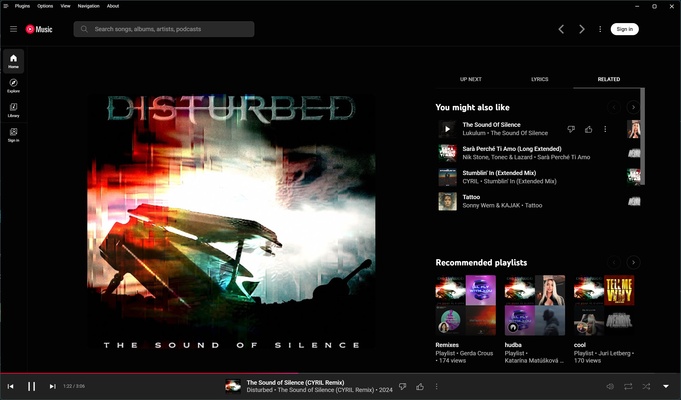The height and width of the screenshot is (400, 681).
Task: Like The Sound Of Silence by Lukulum
Action: click(588, 129)
